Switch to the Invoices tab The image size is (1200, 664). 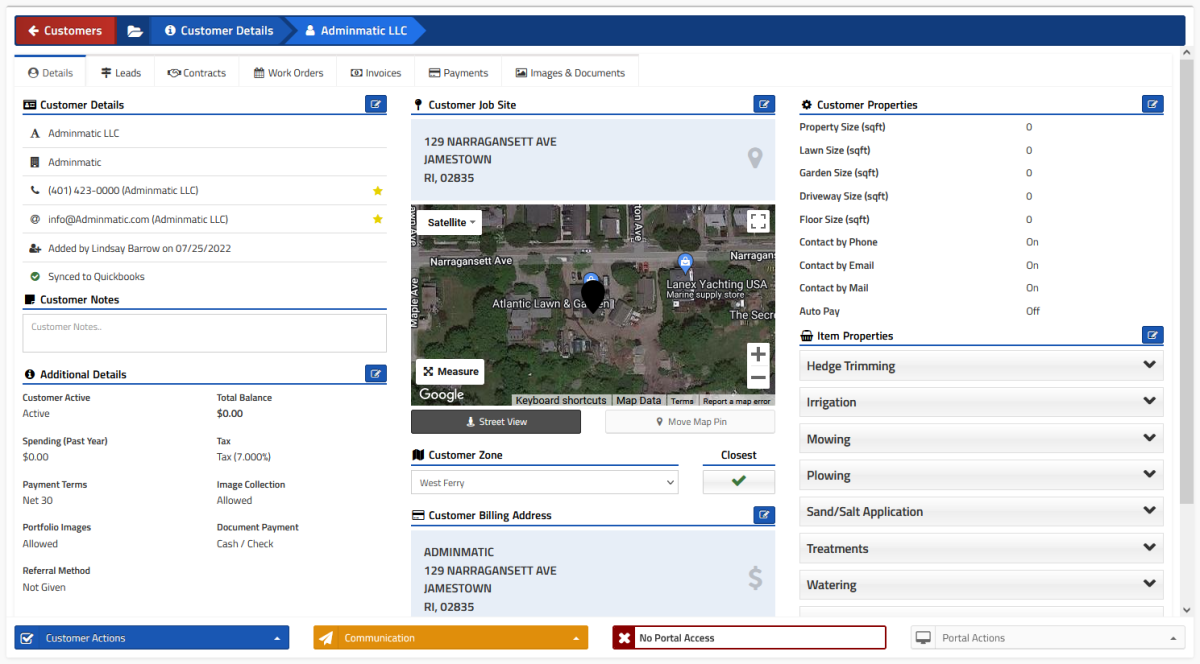pyautogui.click(x=375, y=71)
